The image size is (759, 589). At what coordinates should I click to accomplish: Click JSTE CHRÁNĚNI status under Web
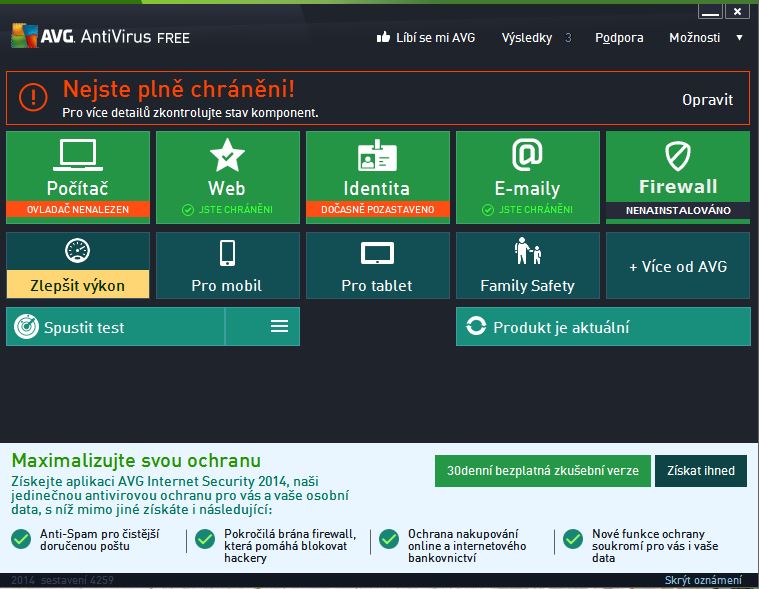point(227,210)
